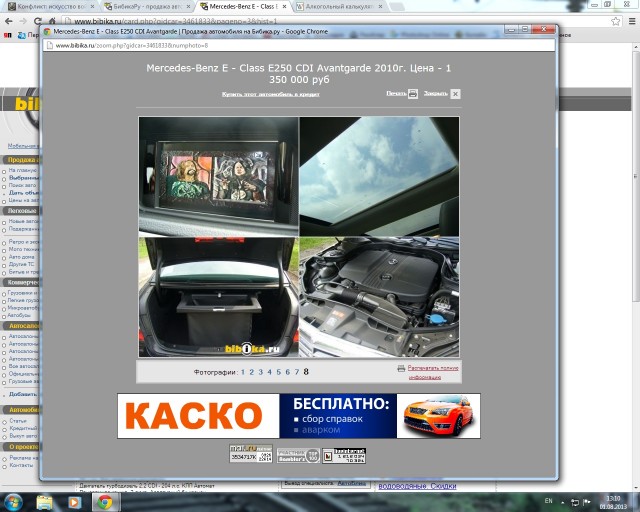Switch to the 'БибикаРу - продажа авто' tab
Image resolution: width=640 pixels, height=512 pixels.
coord(145,7)
